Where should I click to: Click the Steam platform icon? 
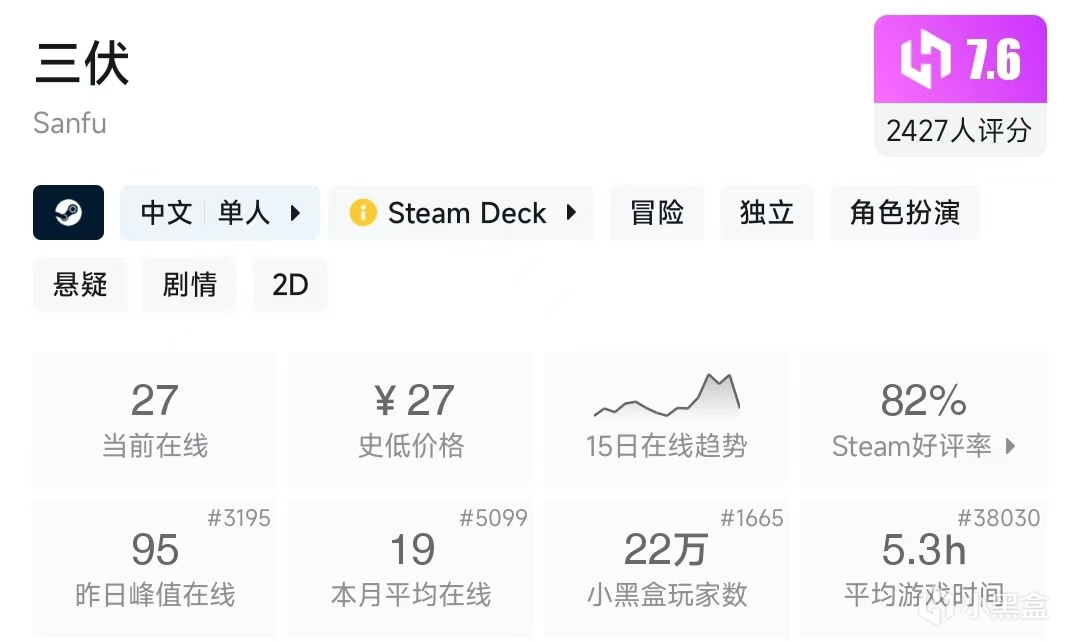[x=68, y=212]
